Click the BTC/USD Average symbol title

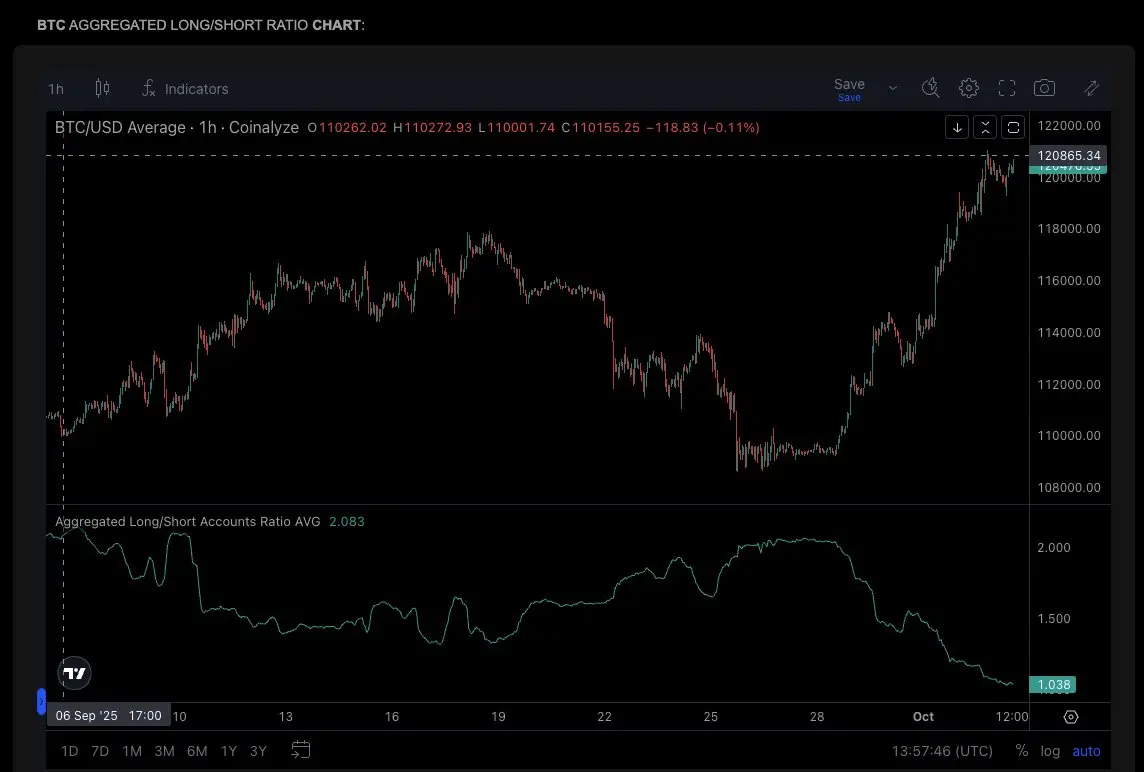click(x=177, y=128)
